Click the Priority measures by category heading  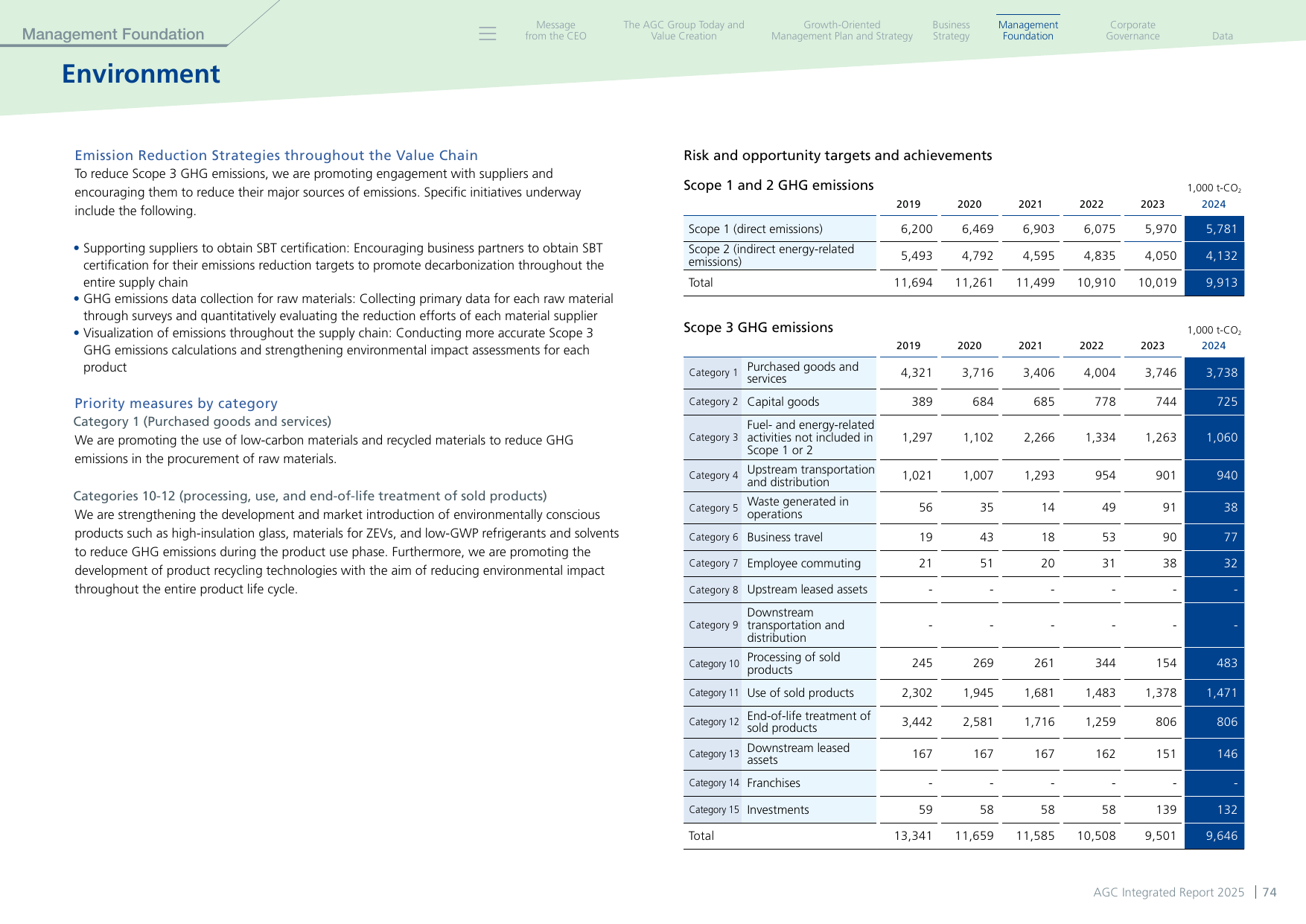(x=176, y=403)
